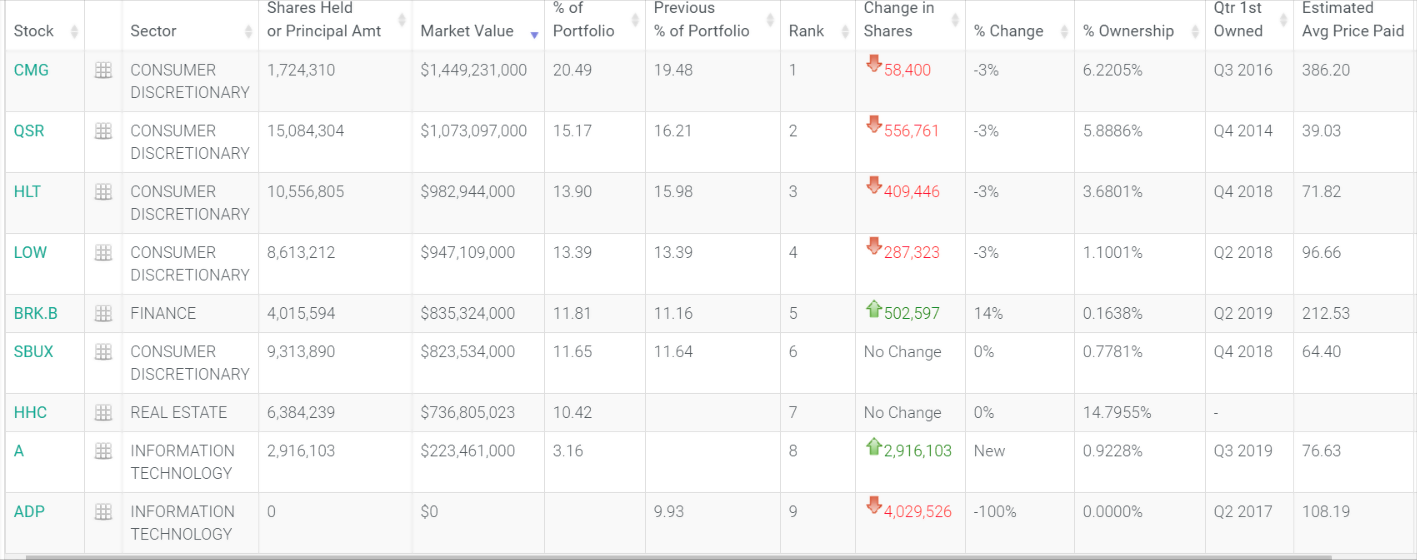Sort by the % Change column header

click(x=1008, y=31)
